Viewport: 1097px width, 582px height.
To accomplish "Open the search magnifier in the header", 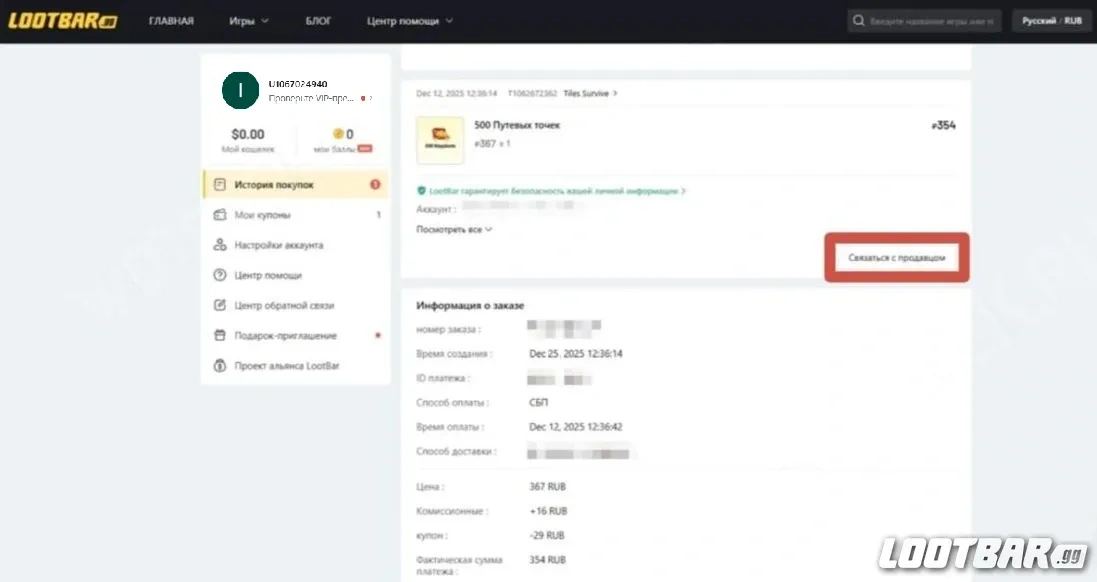I will 858,19.
